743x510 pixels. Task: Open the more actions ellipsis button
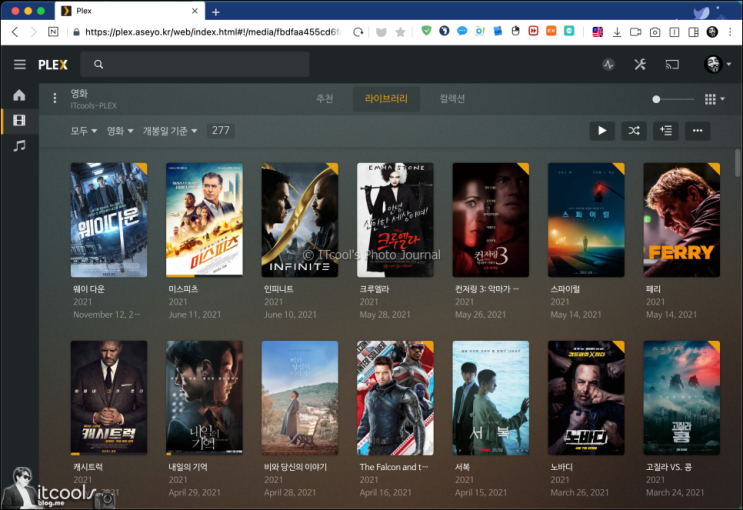(x=698, y=131)
